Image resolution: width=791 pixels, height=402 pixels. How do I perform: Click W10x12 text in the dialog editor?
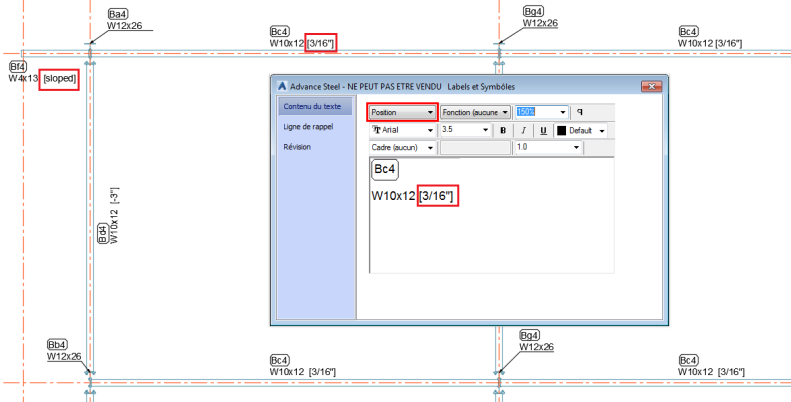[393, 196]
